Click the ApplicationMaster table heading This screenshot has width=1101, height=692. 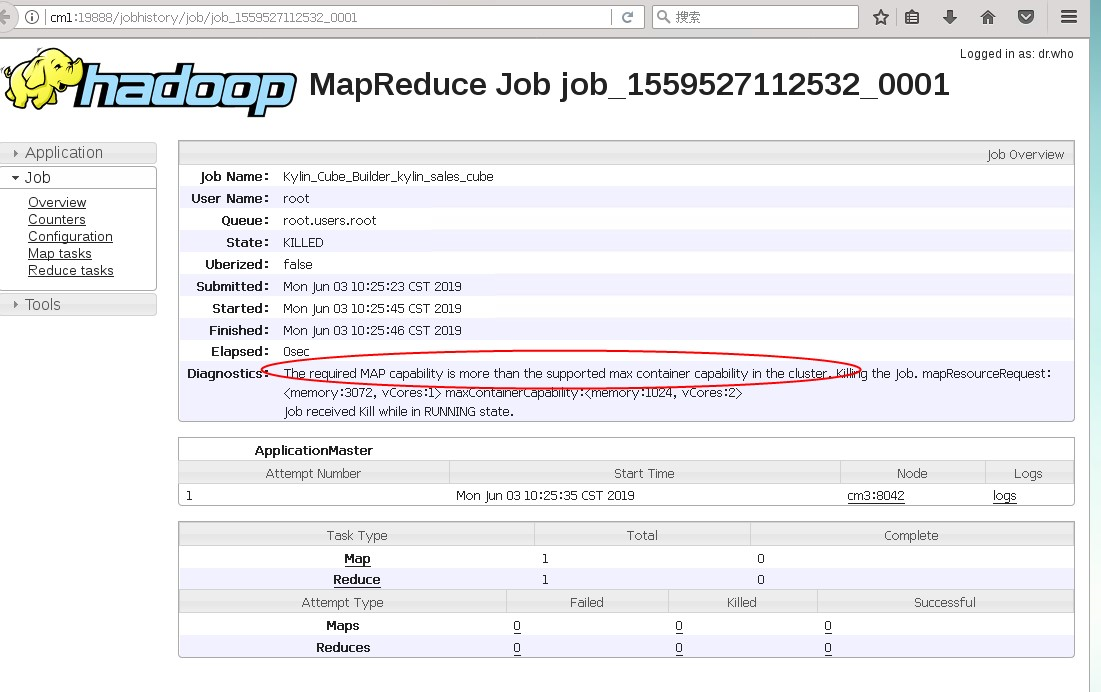tap(313, 451)
